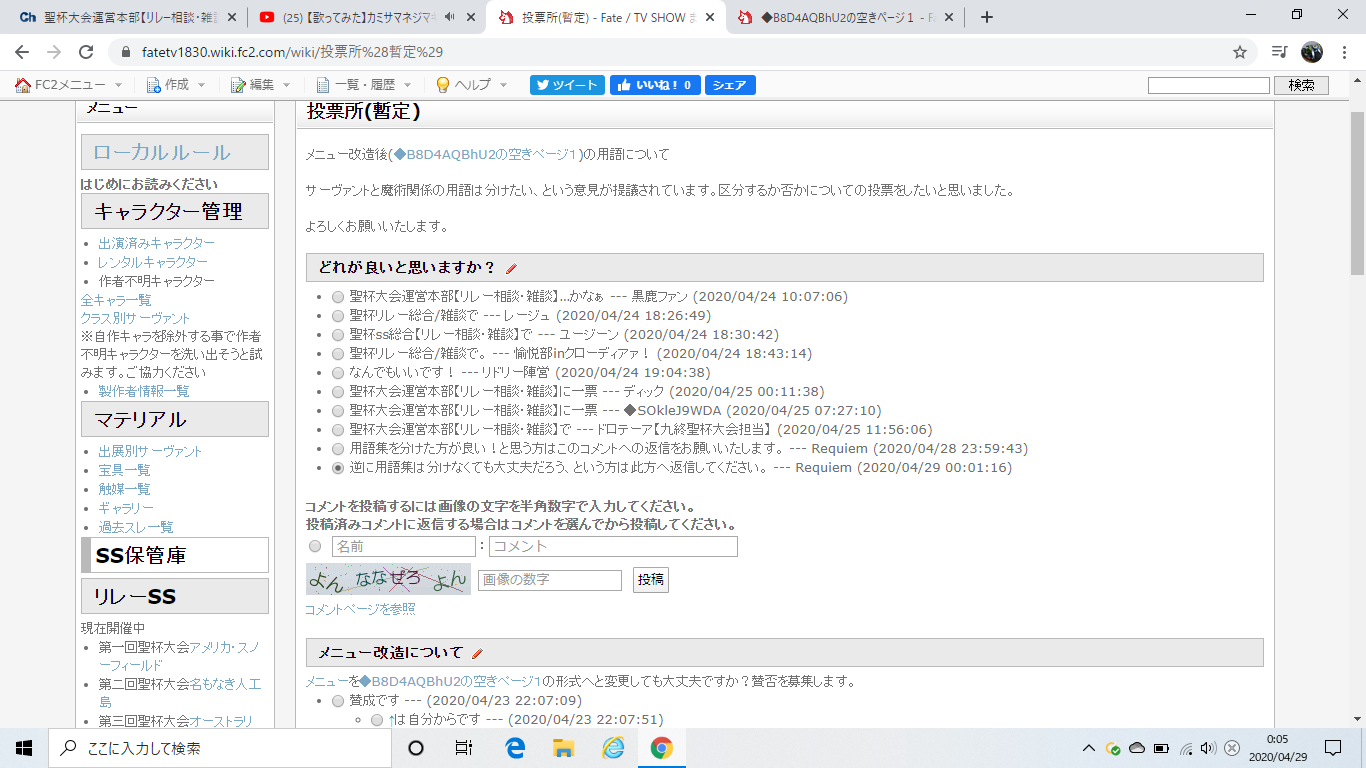Click the page's vertical scrollbar
The height and width of the screenshot is (768, 1366).
pyautogui.click(x=1357, y=200)
